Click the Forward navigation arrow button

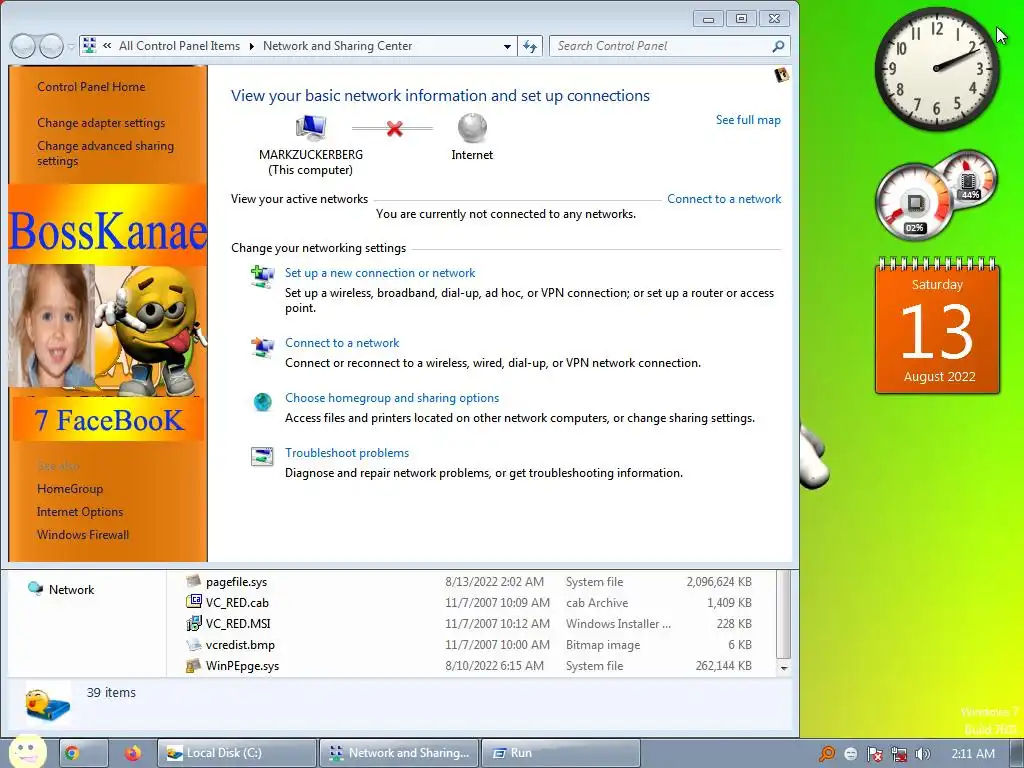(x=51, y=46)
